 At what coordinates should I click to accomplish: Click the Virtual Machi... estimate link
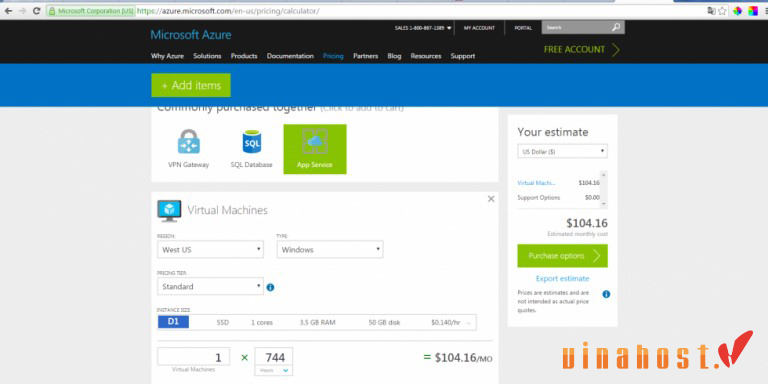click(x=537, y=183)
